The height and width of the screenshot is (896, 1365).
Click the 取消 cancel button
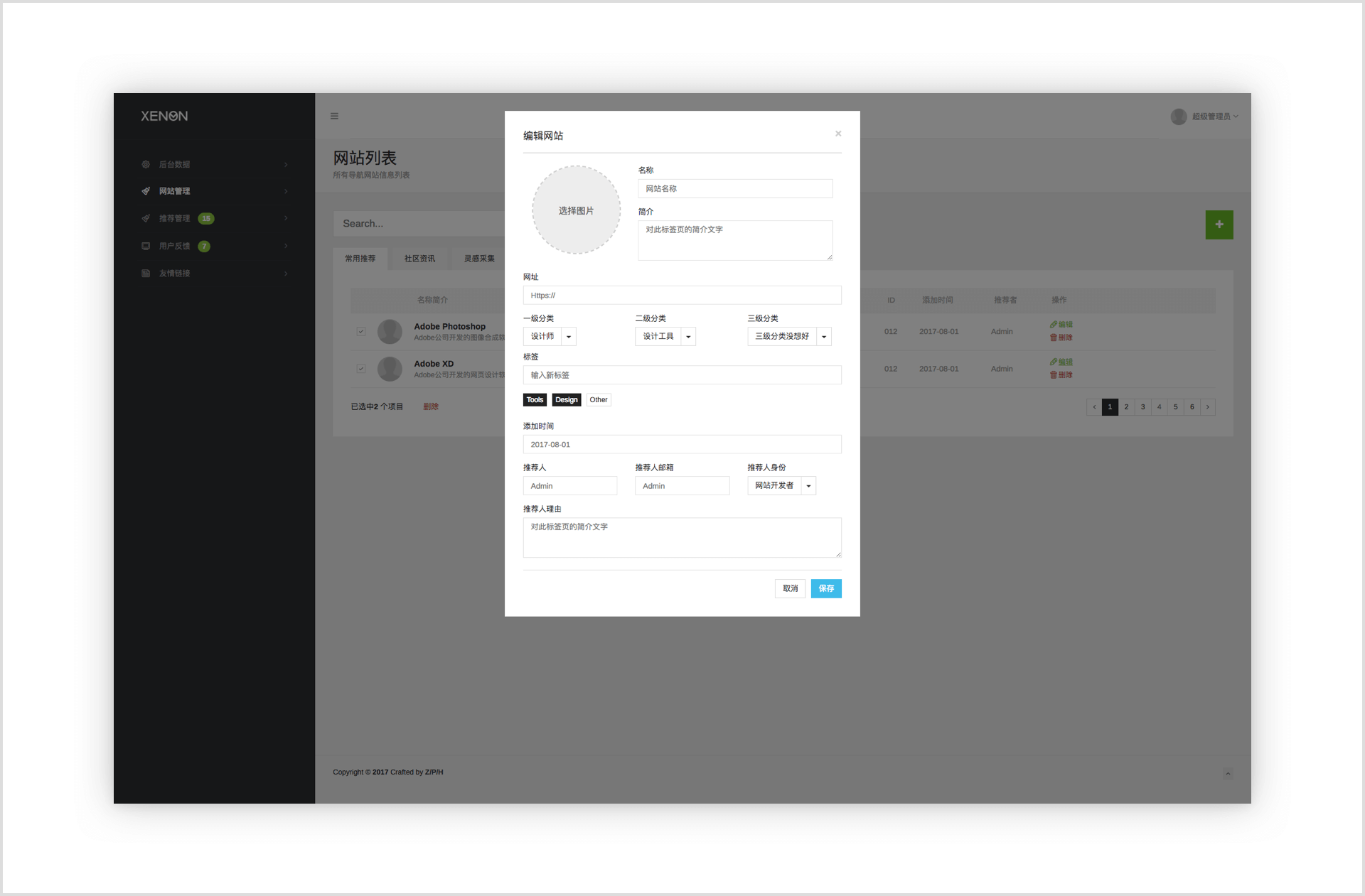point(790,588)
